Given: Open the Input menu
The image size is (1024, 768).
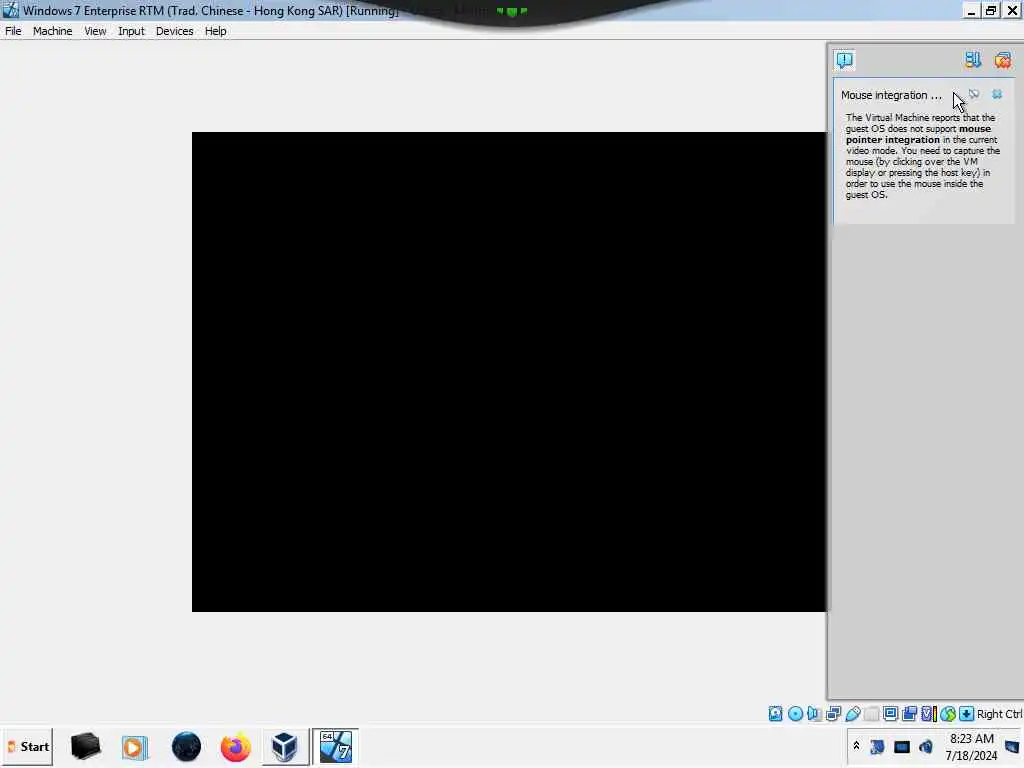Looking at the screenshot, I should pos(131,31).
